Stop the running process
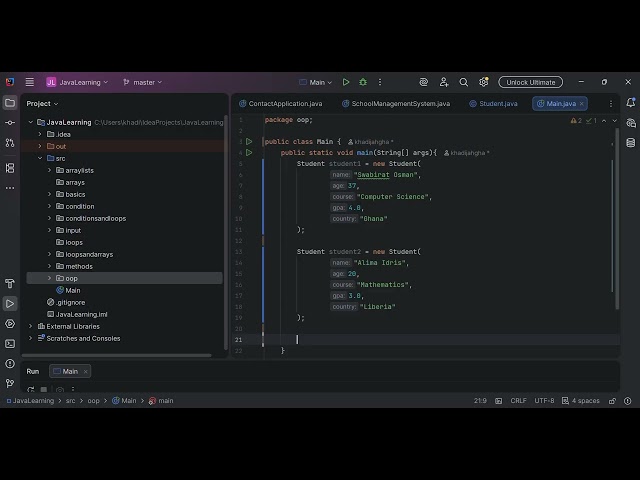The width and height of the screenshot is (640, 480). 44,389
